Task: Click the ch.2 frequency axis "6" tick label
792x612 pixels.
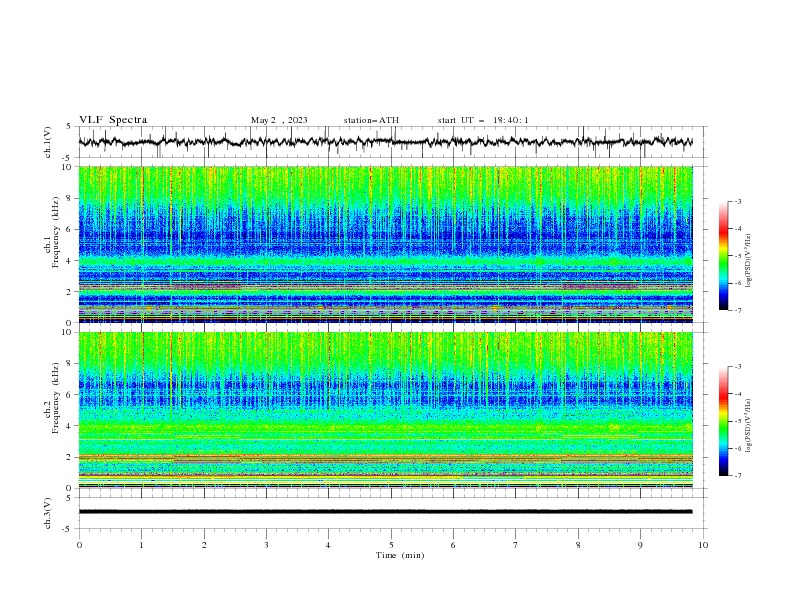Action: coord(71,395)
